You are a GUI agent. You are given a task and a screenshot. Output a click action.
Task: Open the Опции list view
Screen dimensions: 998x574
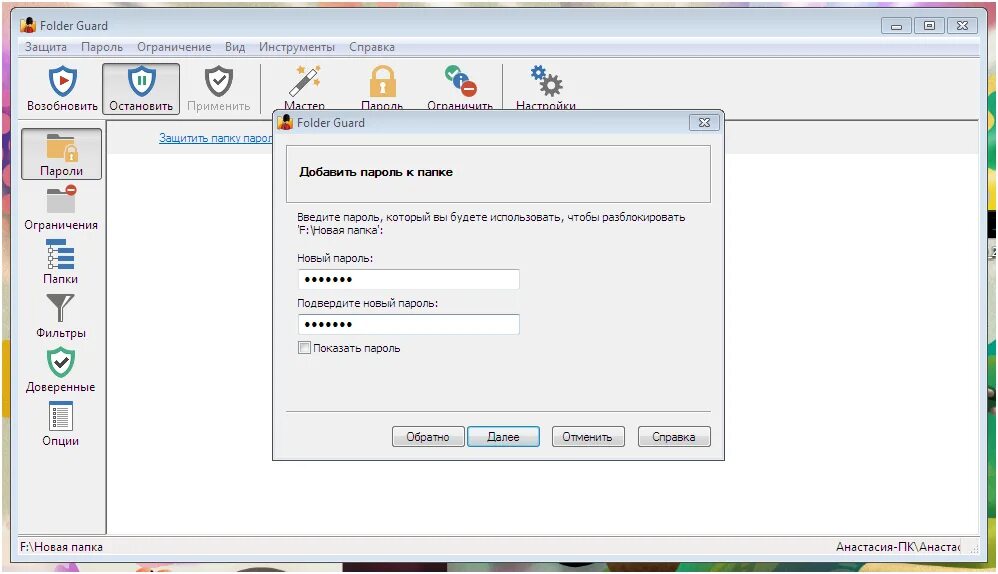(61, 424)
